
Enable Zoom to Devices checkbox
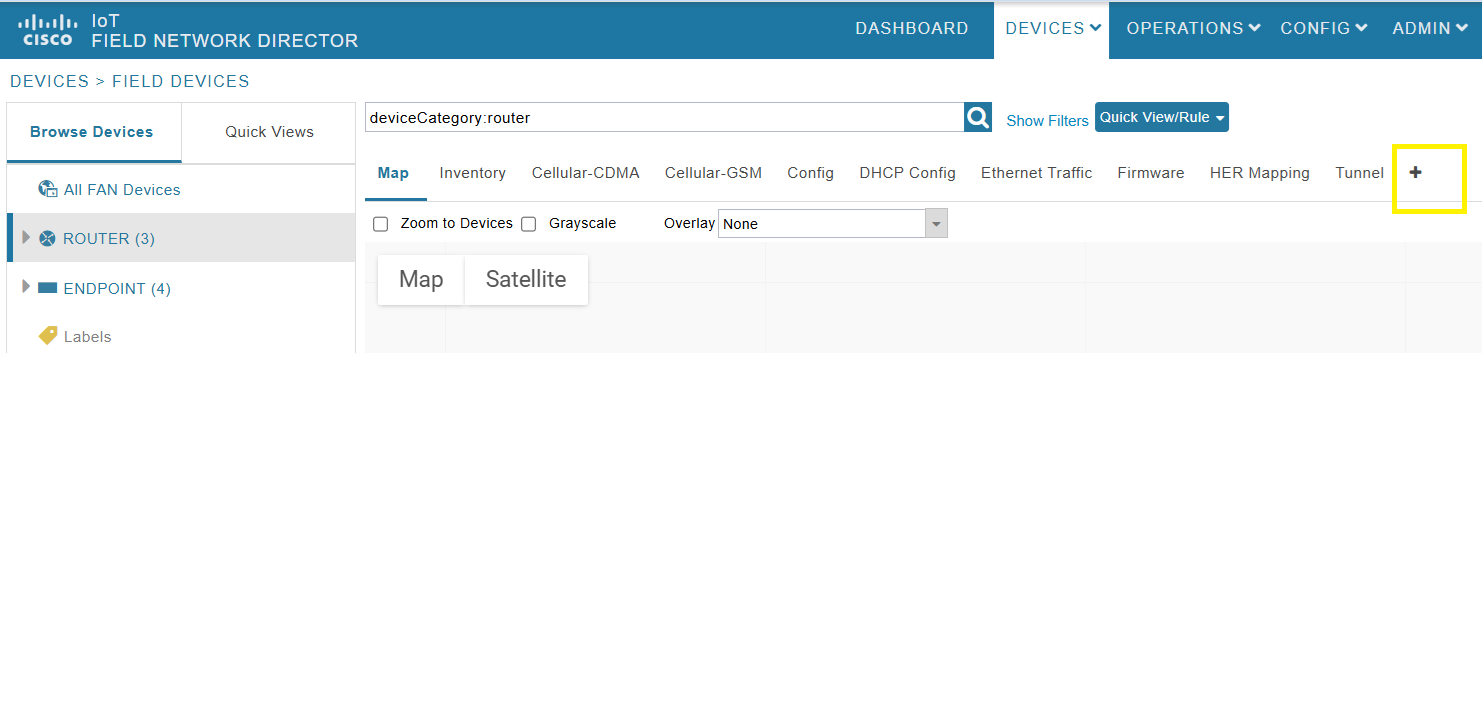coord(380,224)
